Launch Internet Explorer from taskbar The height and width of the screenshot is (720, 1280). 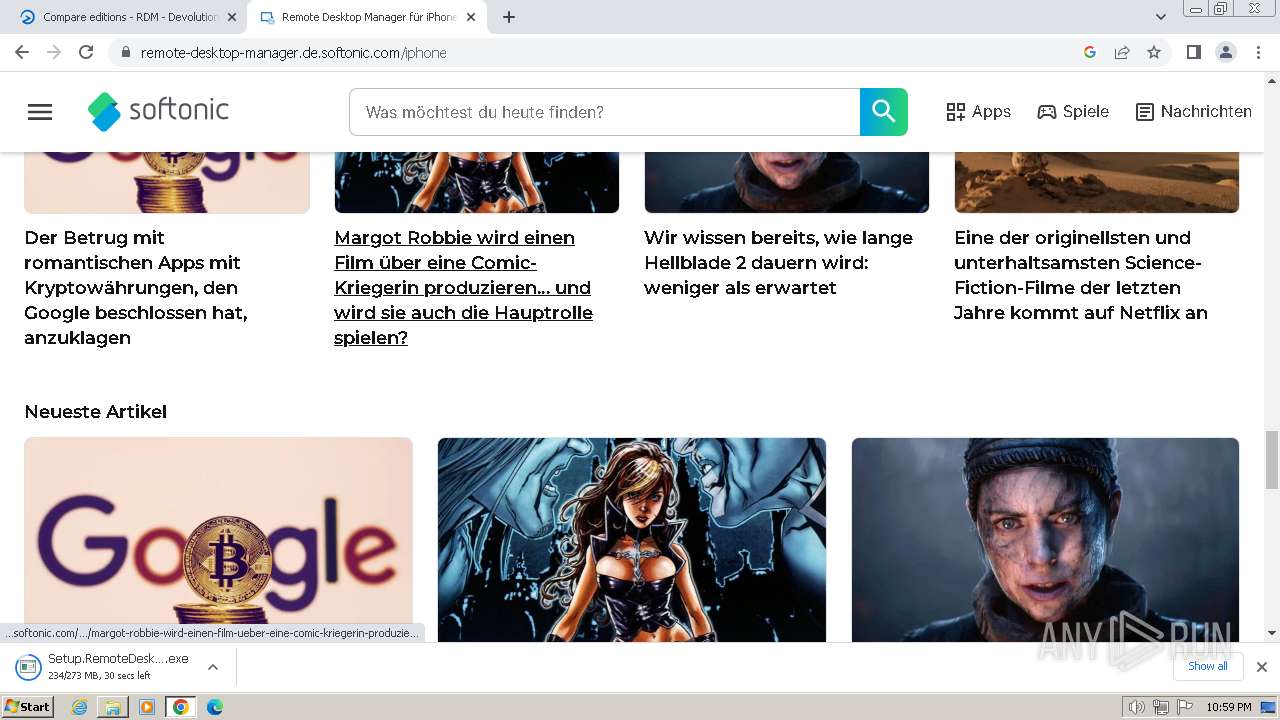tap(80, 707)
